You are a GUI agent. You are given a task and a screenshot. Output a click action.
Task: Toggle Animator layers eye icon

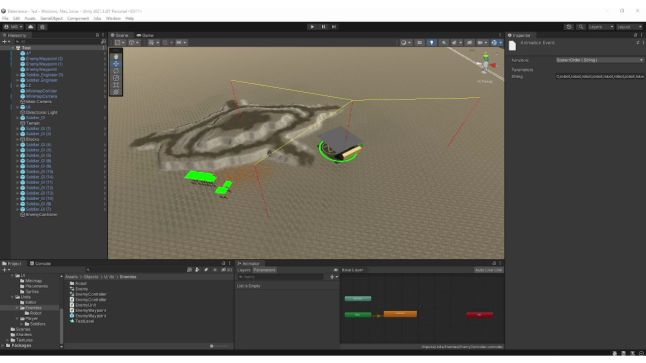336,270
